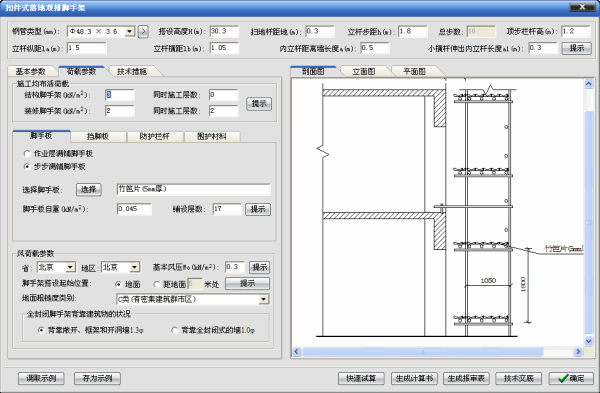This screenshot has height=393, width=600.
Task: Click the 选择 button for scaffold board
Action: point(89,189)
